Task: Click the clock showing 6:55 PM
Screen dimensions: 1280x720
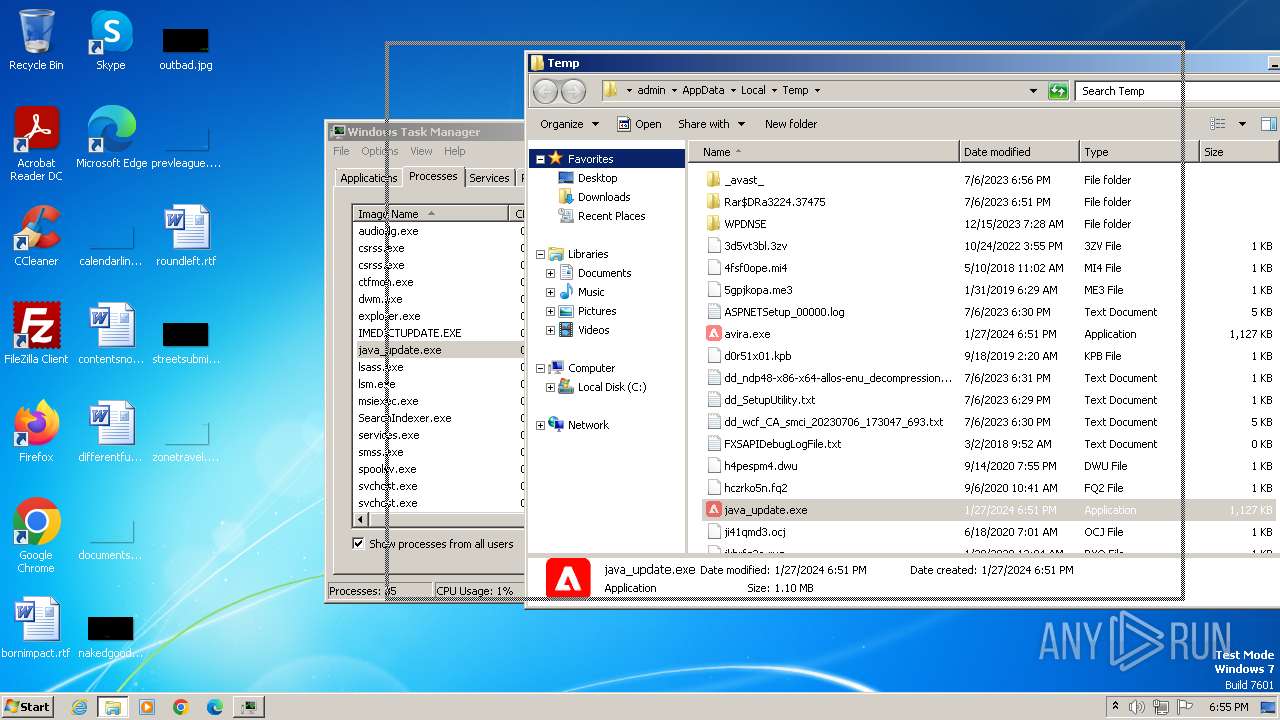Action: [x=1228, y=707]
